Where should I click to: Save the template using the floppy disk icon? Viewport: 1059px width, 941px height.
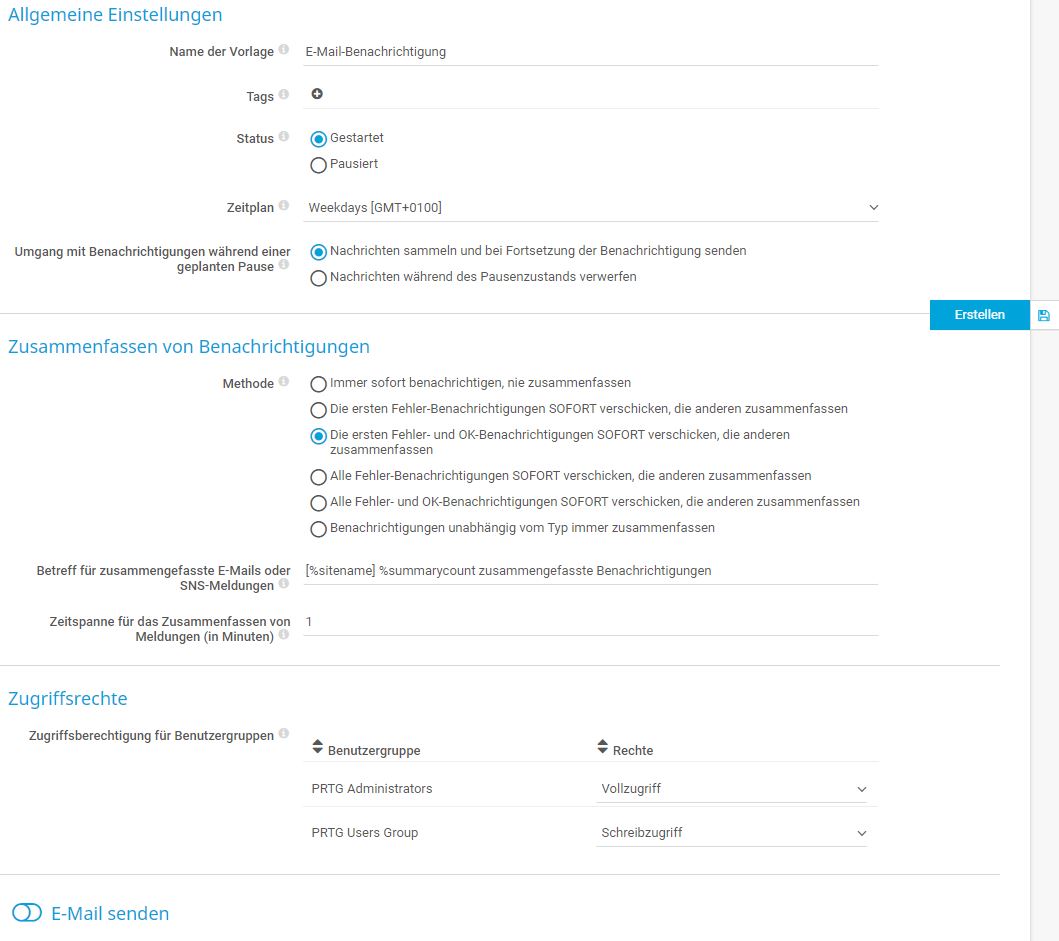tap(1044, 314)
